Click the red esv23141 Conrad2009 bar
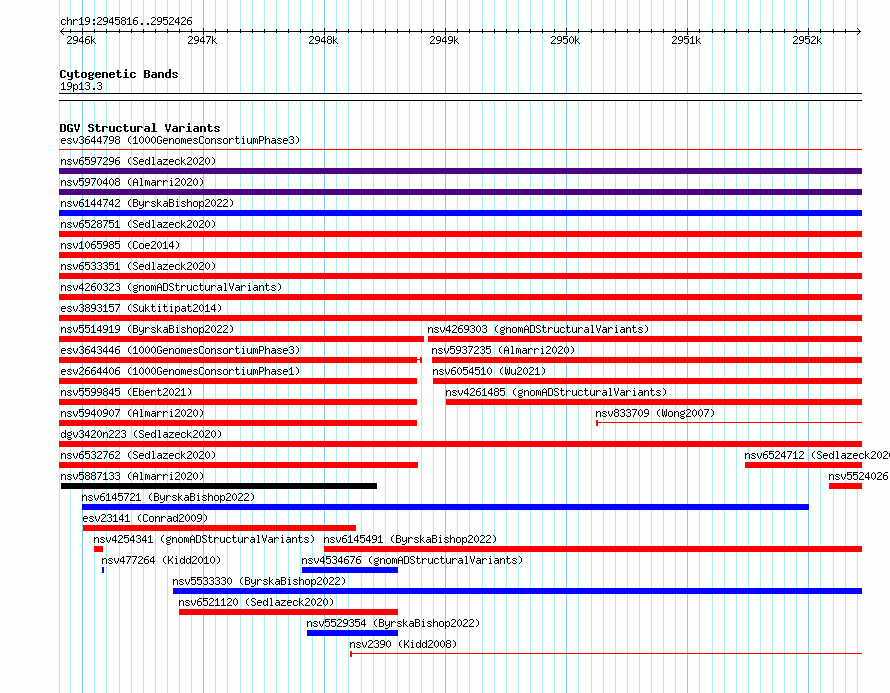This screenshot has height=693, width=890. coord(219,528)
